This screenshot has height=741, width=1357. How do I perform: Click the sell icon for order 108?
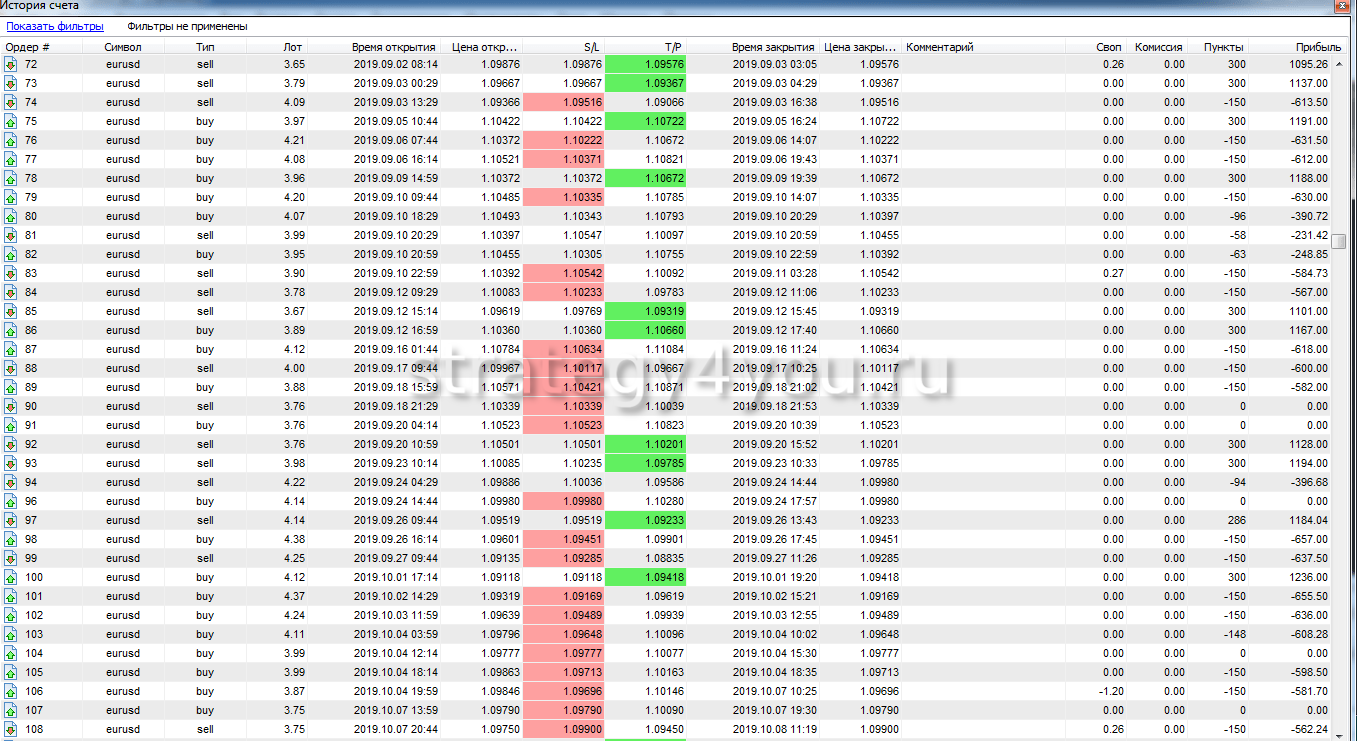pyautogui.click(x=11, y=730)
